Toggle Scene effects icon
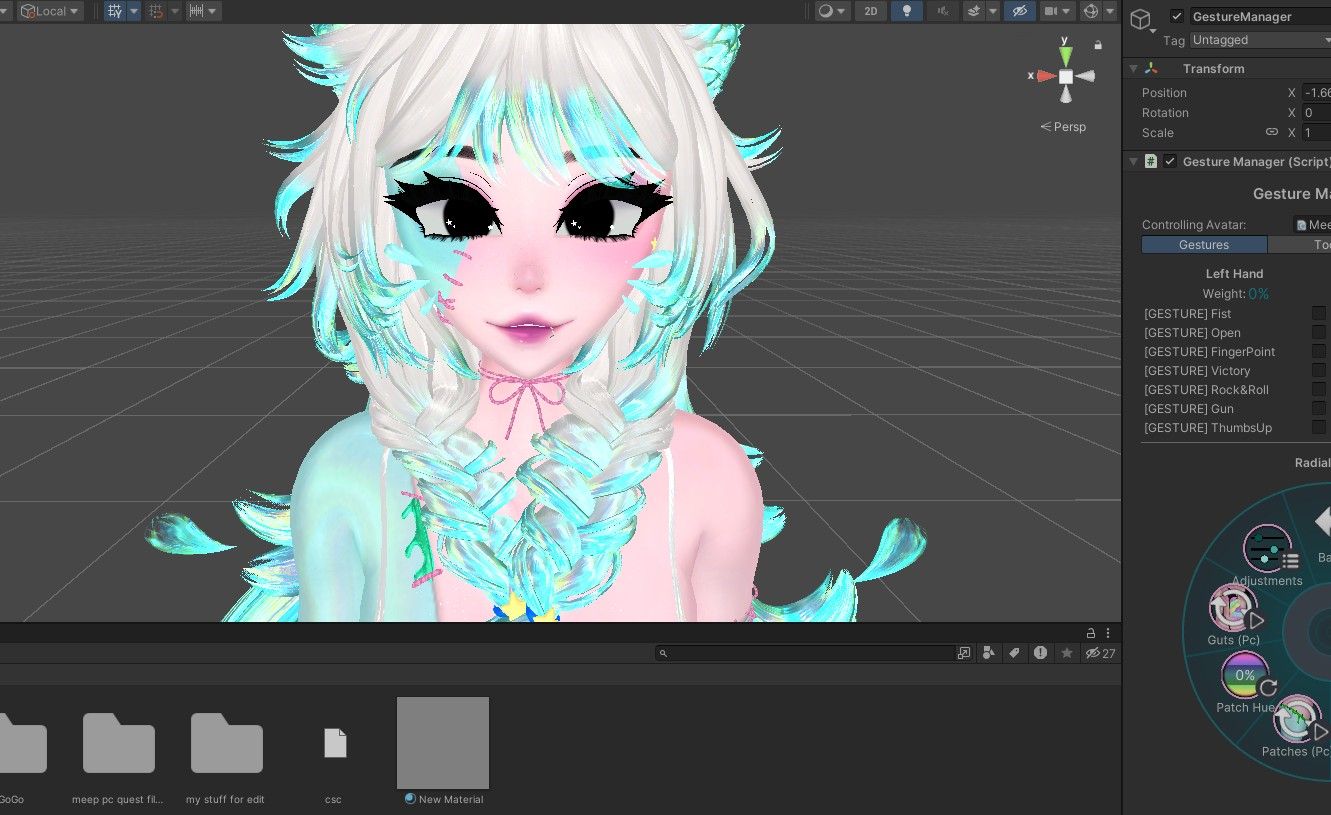 973,11
